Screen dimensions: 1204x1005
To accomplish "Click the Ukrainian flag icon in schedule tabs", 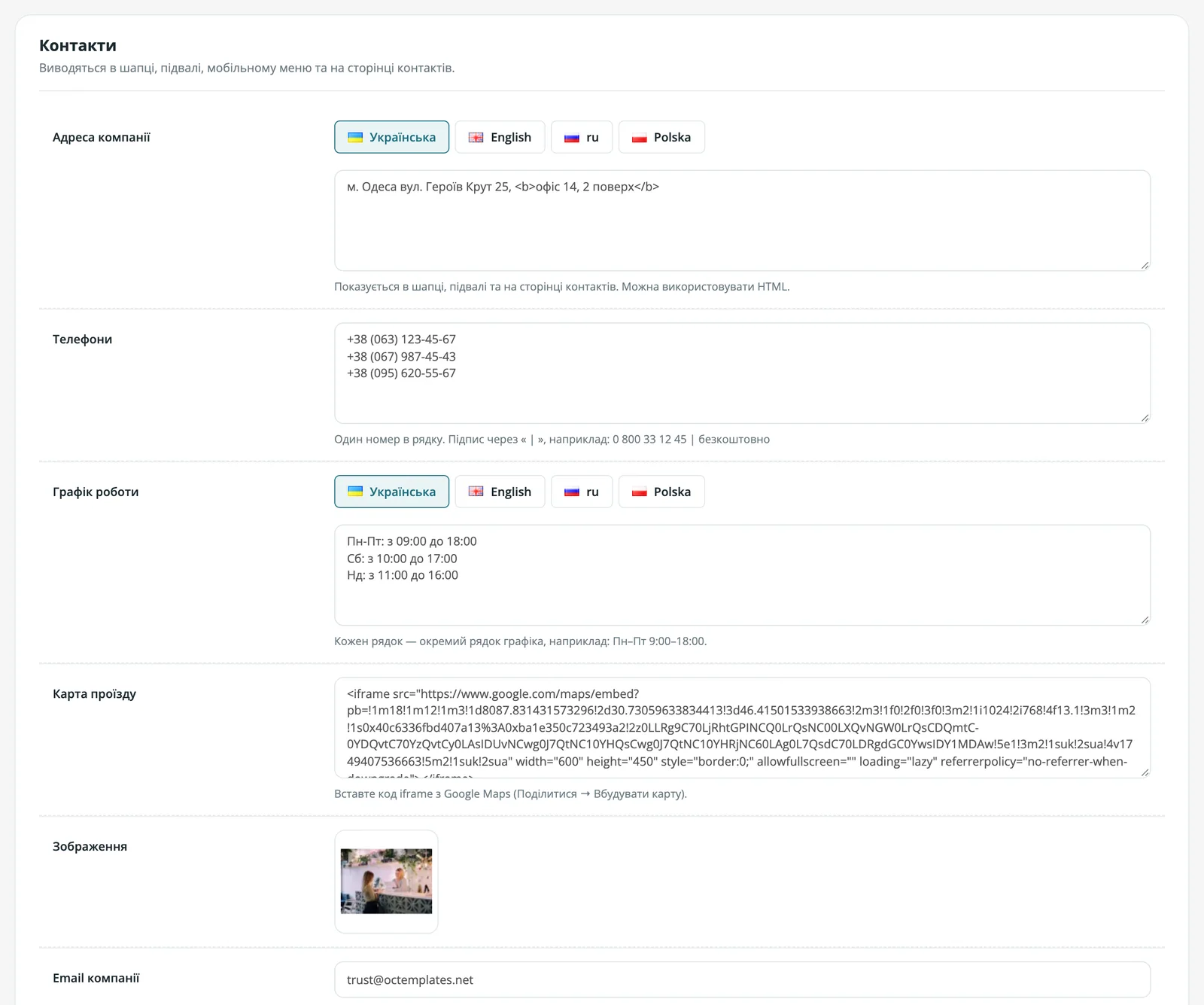I will (355, 492).
